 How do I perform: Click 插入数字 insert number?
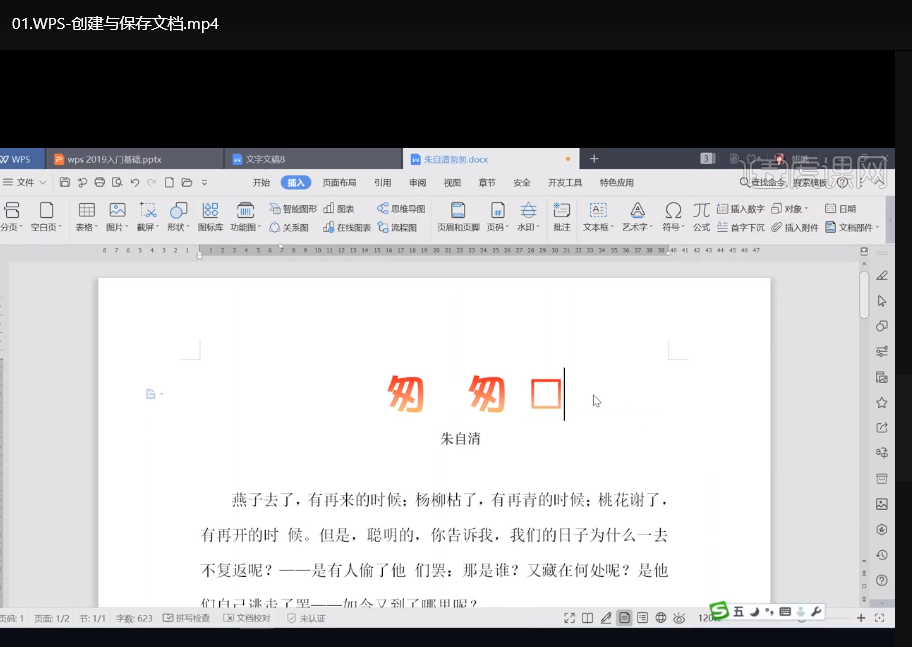tap(740, 208)
